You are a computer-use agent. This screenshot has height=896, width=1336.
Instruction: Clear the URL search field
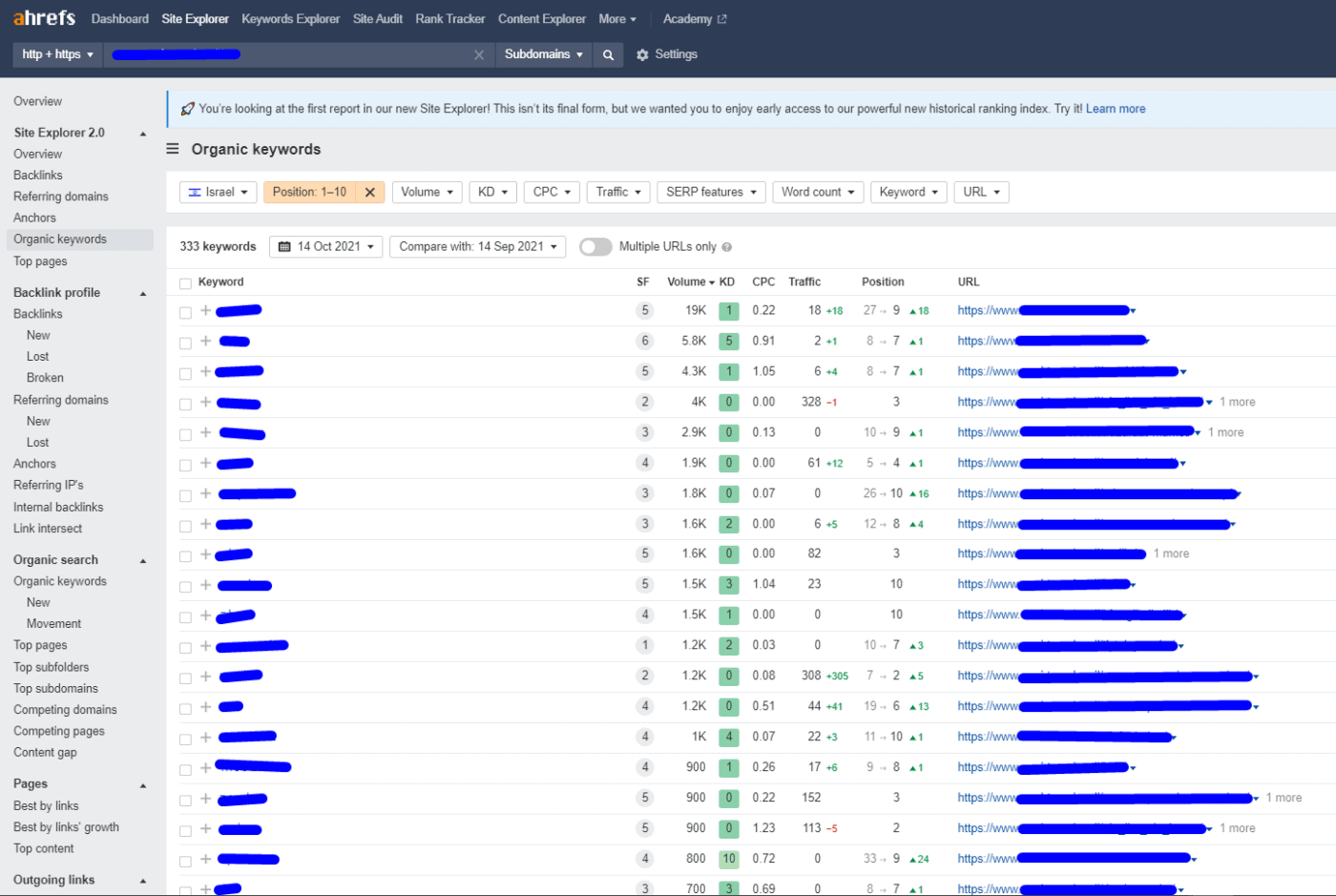point(479,55)
